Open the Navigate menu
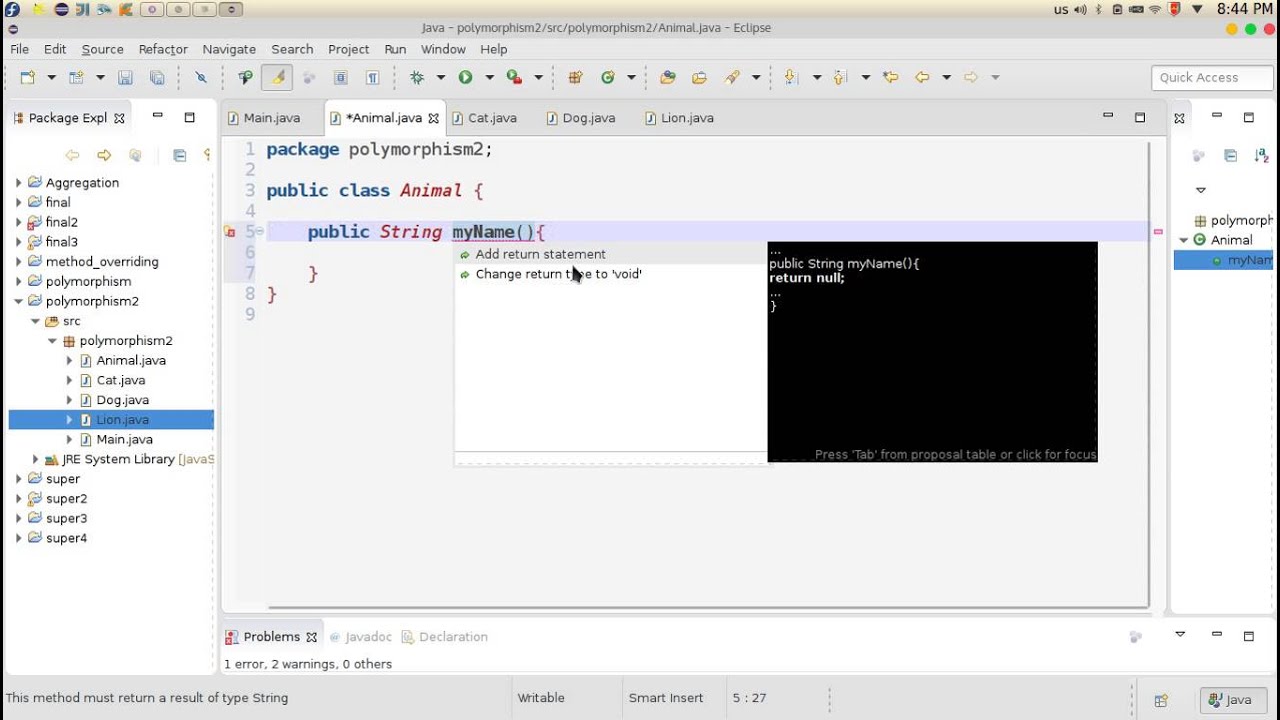The image size is (1280, 720). pyautogui.click(x=229, y=49)
